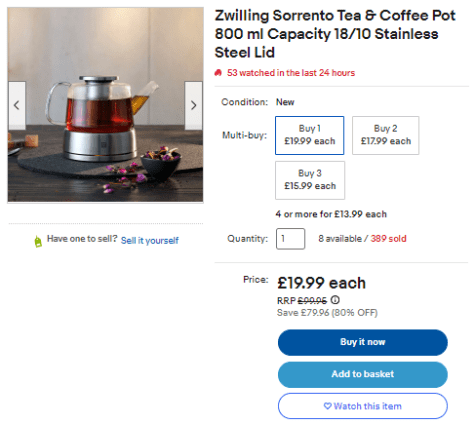475x424 pixels.
Task: Click the Quantity input field
Action: (290, 239)
